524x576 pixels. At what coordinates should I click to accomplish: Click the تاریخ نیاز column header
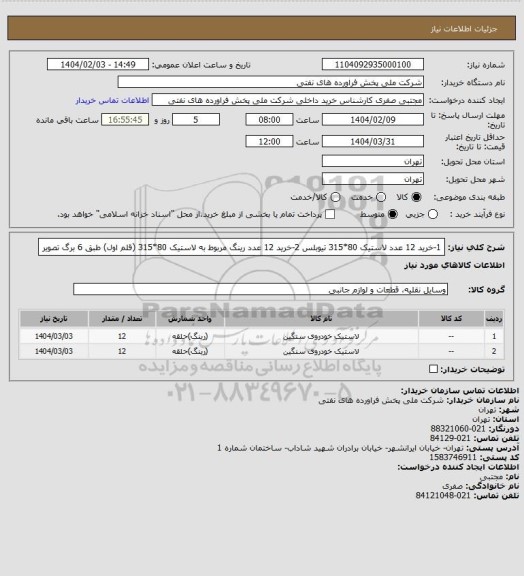click(x=54, y=319)
